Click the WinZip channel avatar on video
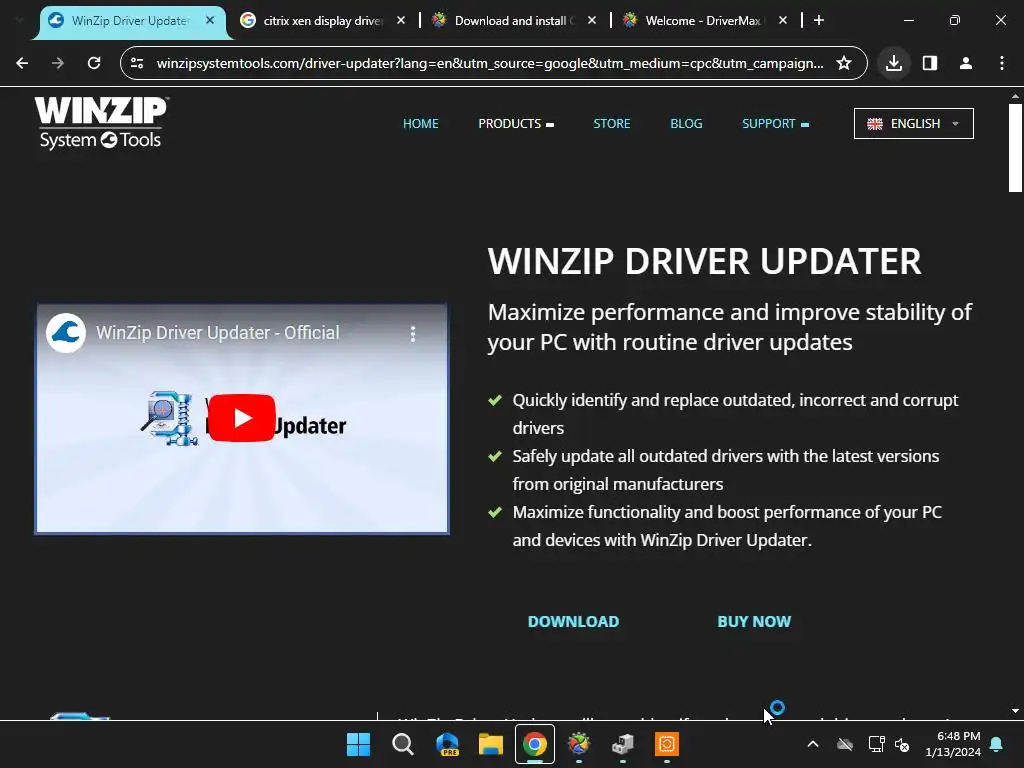This screenshot has height=768, width=1024. (x=66, y=333)
